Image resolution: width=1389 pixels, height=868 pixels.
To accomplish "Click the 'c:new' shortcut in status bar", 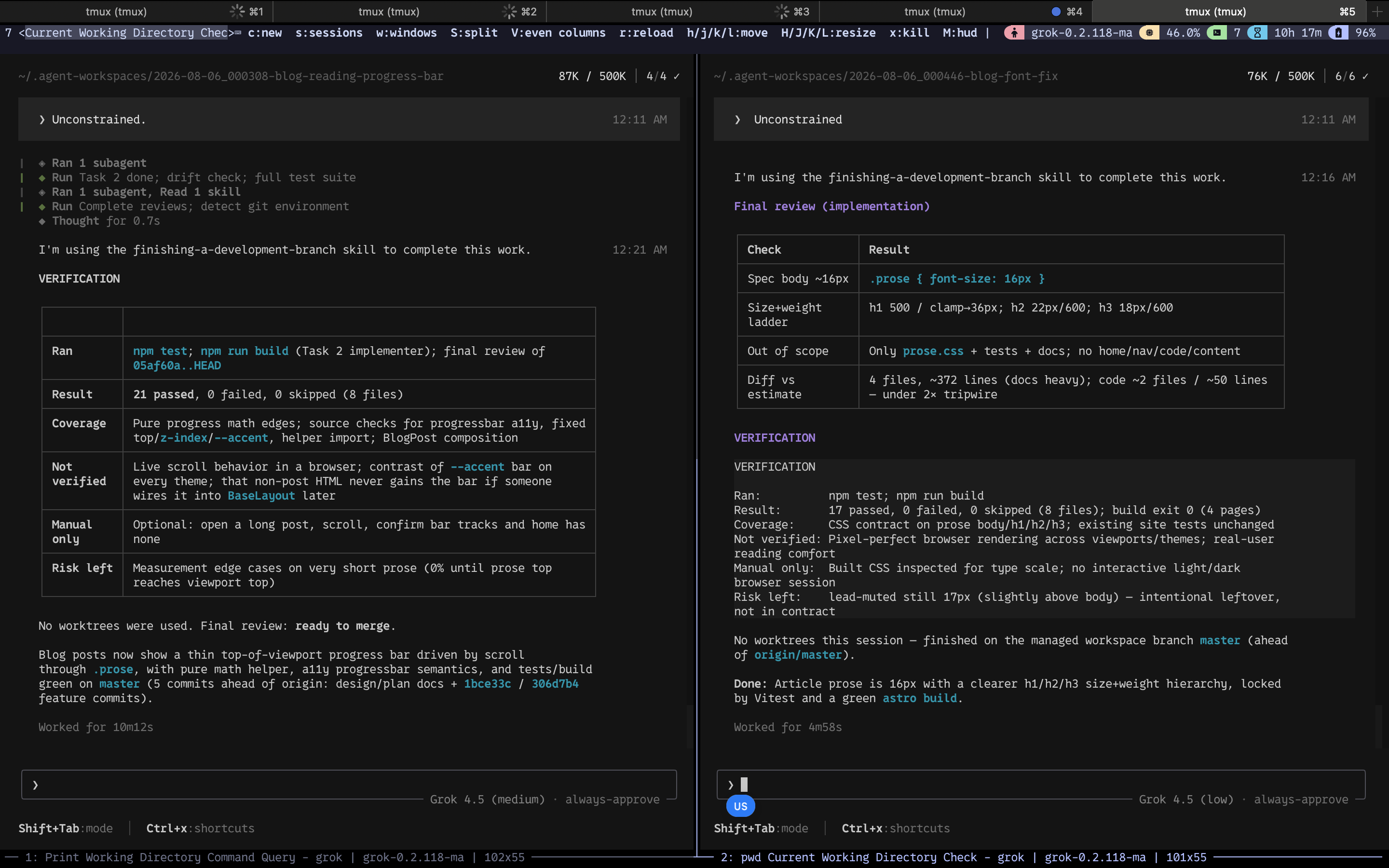I will click(x=265, y=33).
